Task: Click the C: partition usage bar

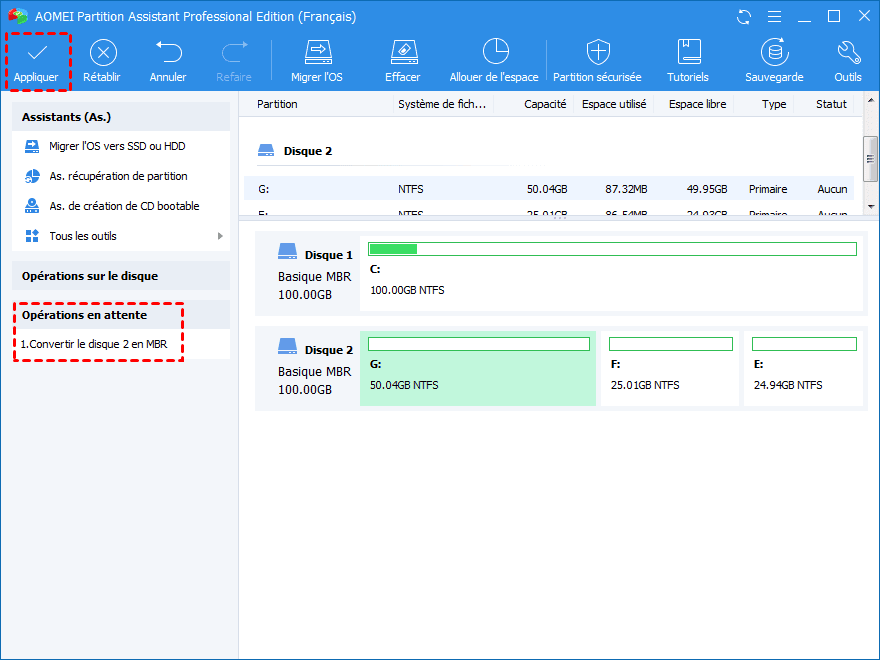Action: tap(612, 249)
